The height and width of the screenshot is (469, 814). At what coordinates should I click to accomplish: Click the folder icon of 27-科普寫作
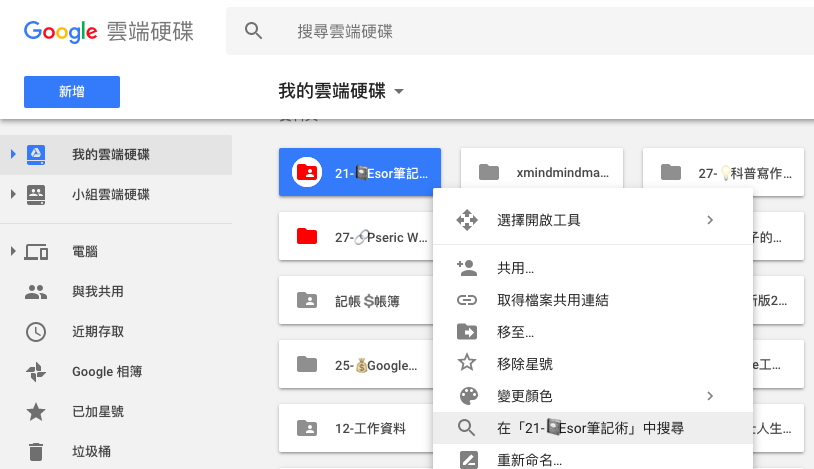671,172
